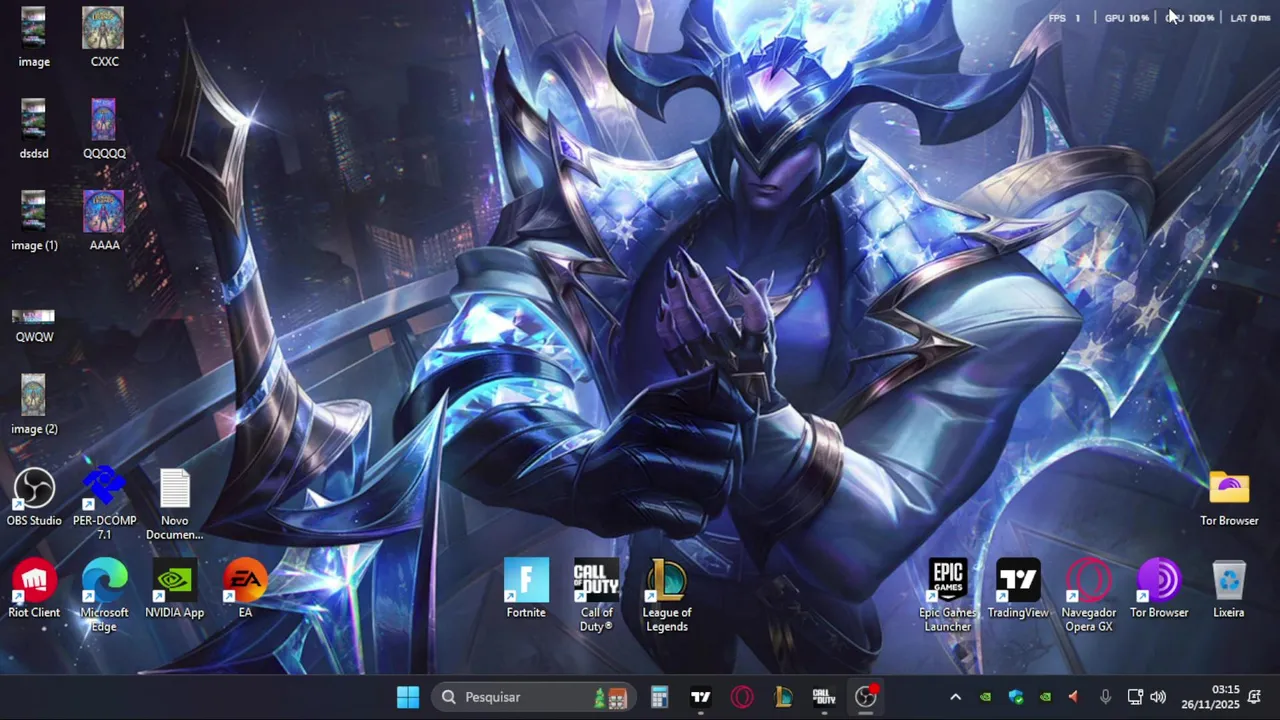Select the dsdsd image file
The width and height of the screenshot is (1280, 720).
coord(34,129)
